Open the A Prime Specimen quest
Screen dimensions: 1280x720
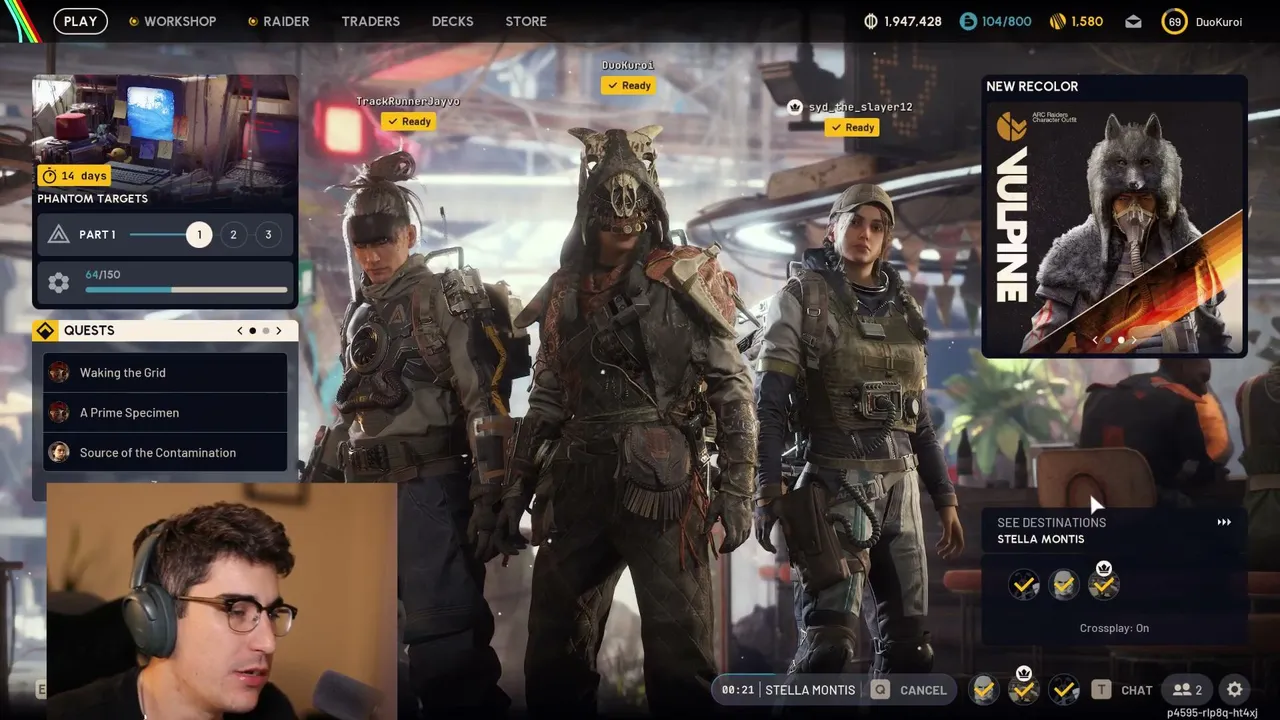[x=165, y=412]
